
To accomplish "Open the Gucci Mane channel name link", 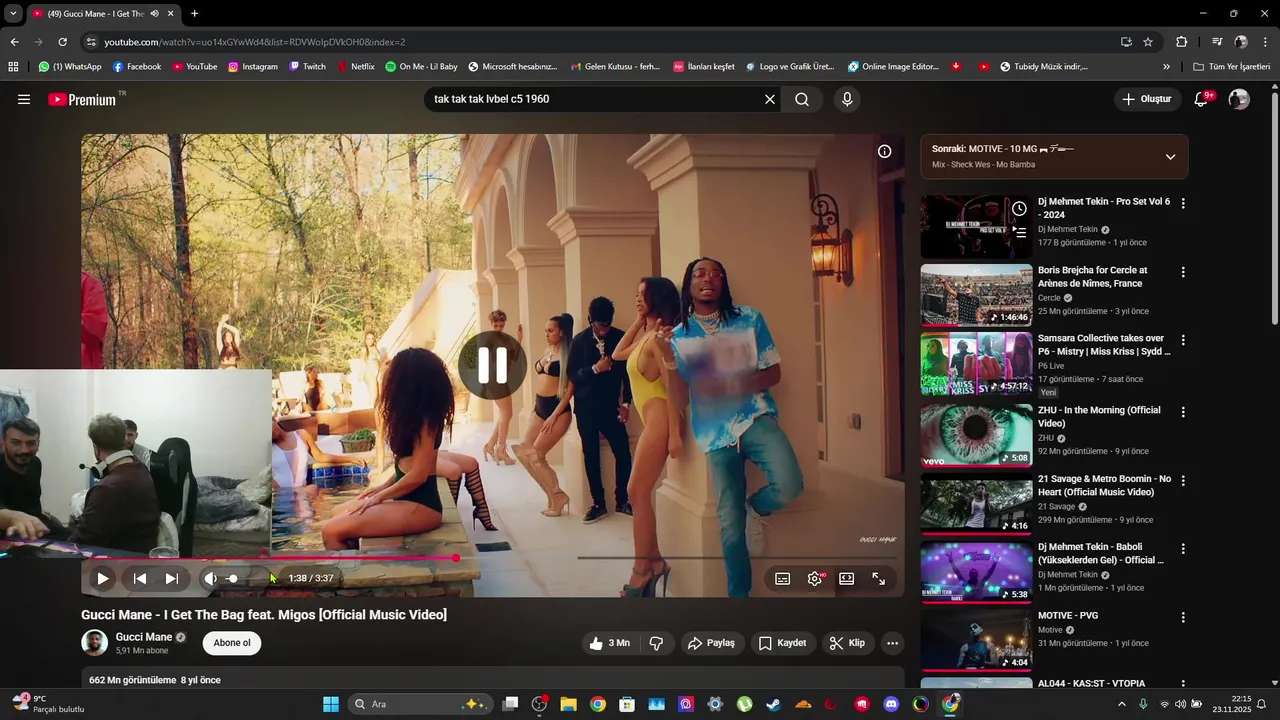I will click(144, 637).
